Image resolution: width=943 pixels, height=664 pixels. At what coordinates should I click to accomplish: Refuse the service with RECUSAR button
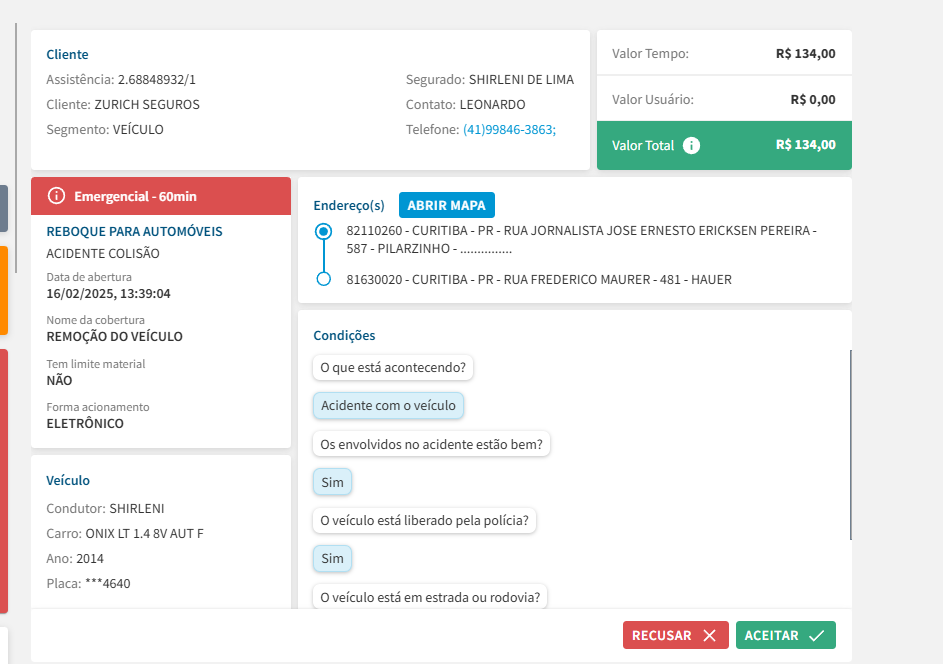(x=675, y=635)
